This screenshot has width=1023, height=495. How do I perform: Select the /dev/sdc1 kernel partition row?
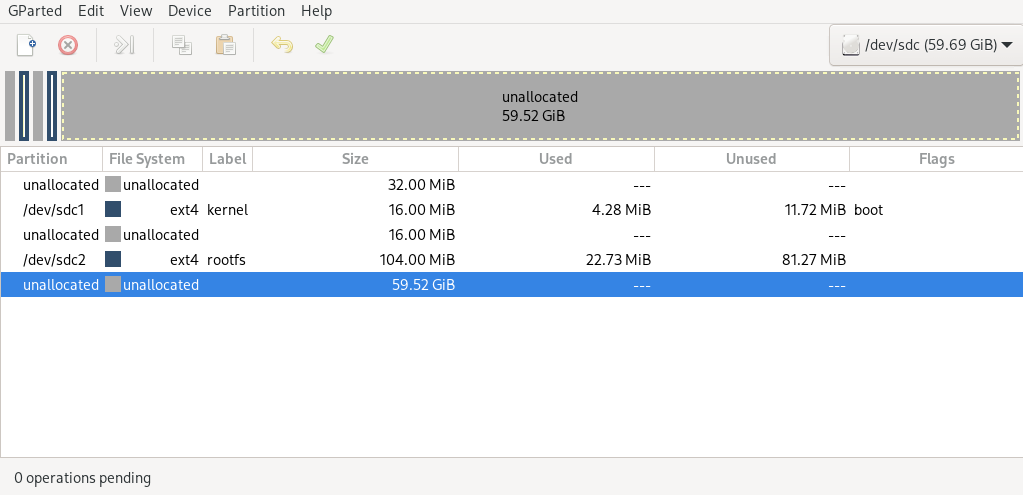[x=512, y=209]
